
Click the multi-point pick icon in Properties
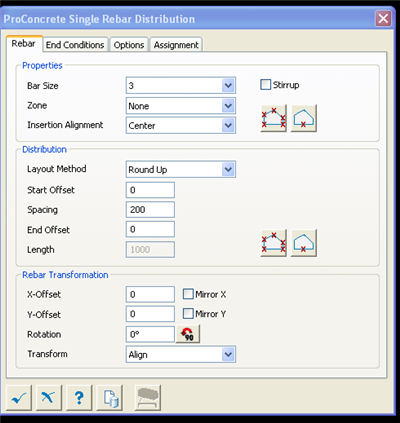(x=274, y=118)
